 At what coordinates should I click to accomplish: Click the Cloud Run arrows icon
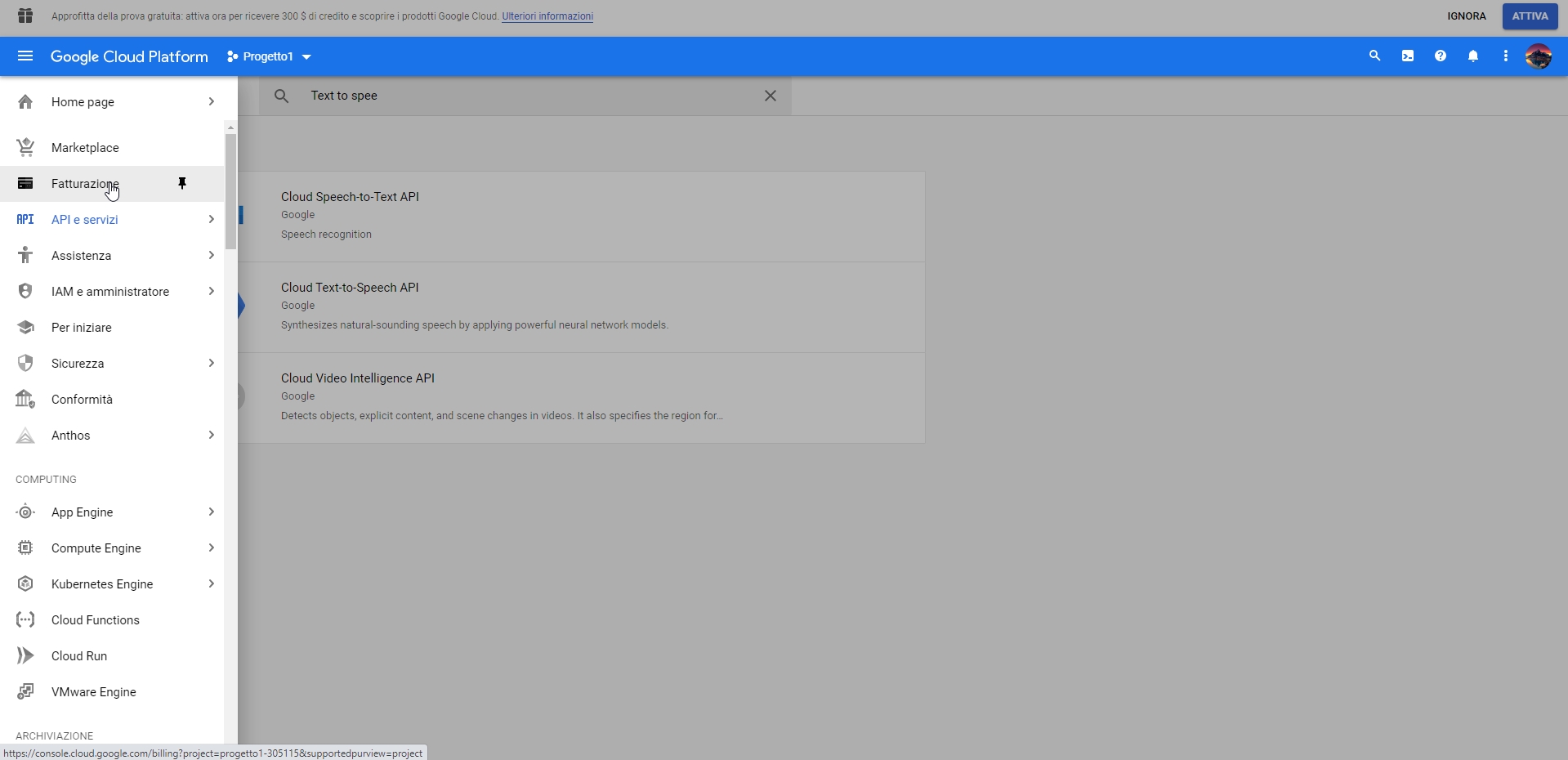(x=25, y=656)
